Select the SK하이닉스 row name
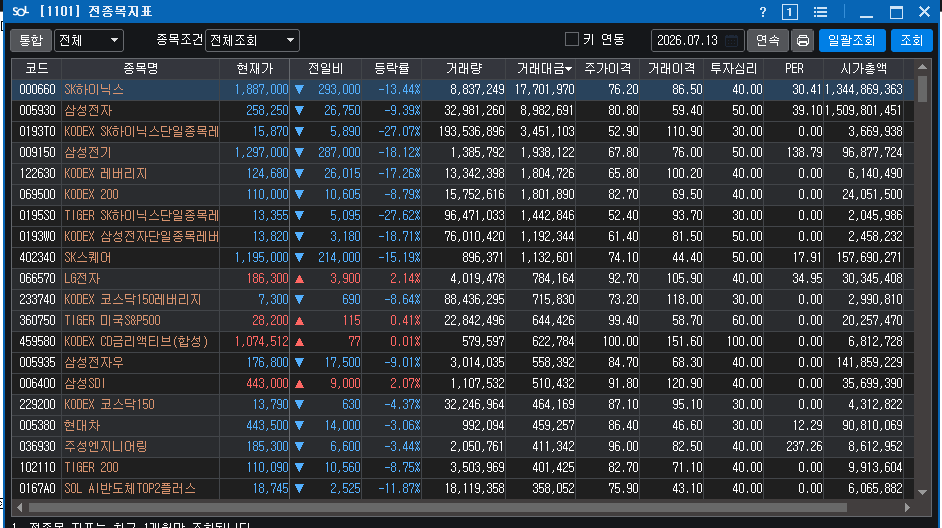942x528 pixels. (94, 90)
